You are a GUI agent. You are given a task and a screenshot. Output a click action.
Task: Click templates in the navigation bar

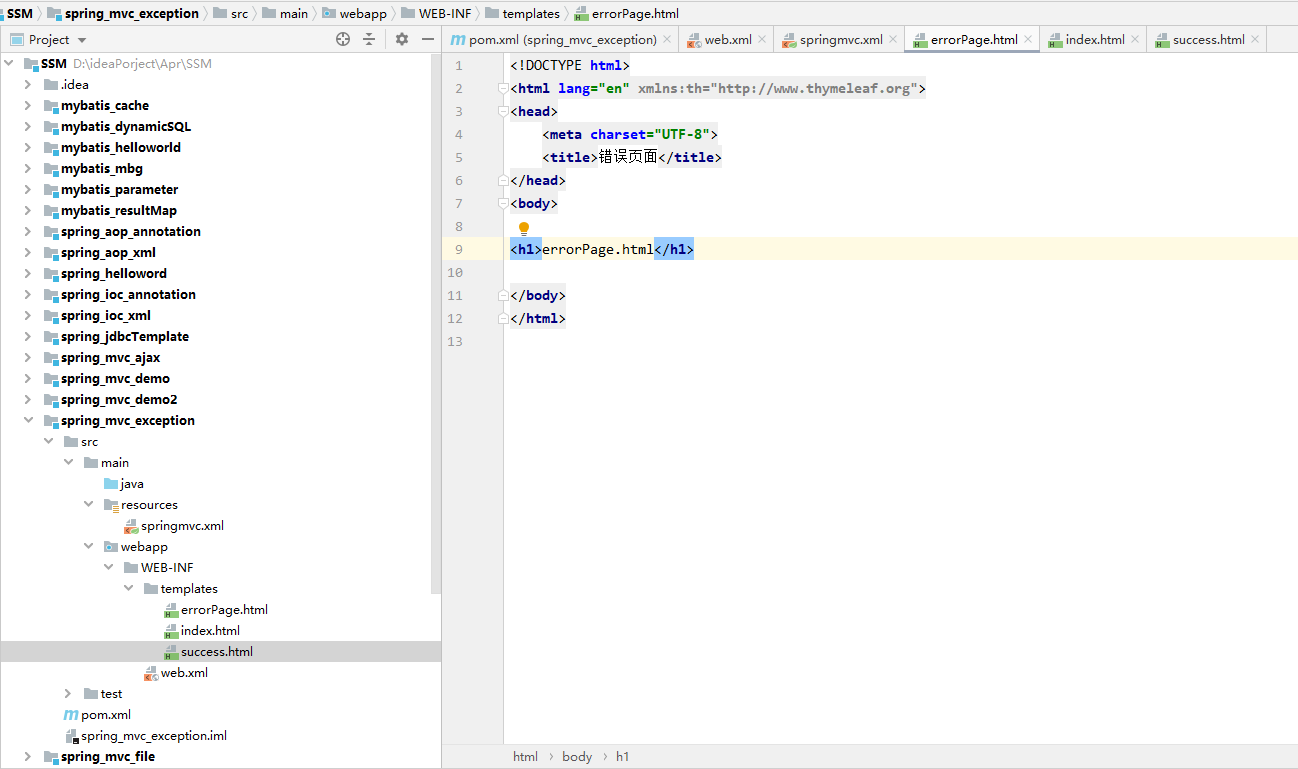click(x=531, y=13)
